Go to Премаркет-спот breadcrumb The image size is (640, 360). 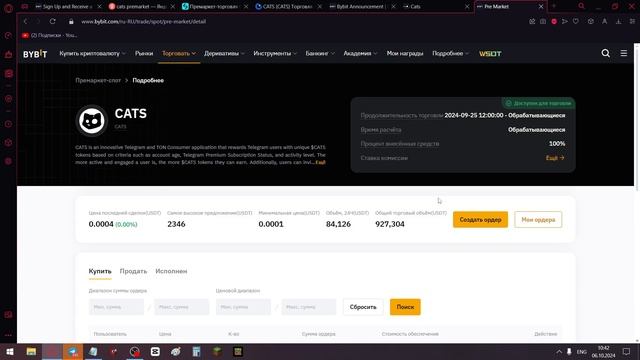click(98, 80)
